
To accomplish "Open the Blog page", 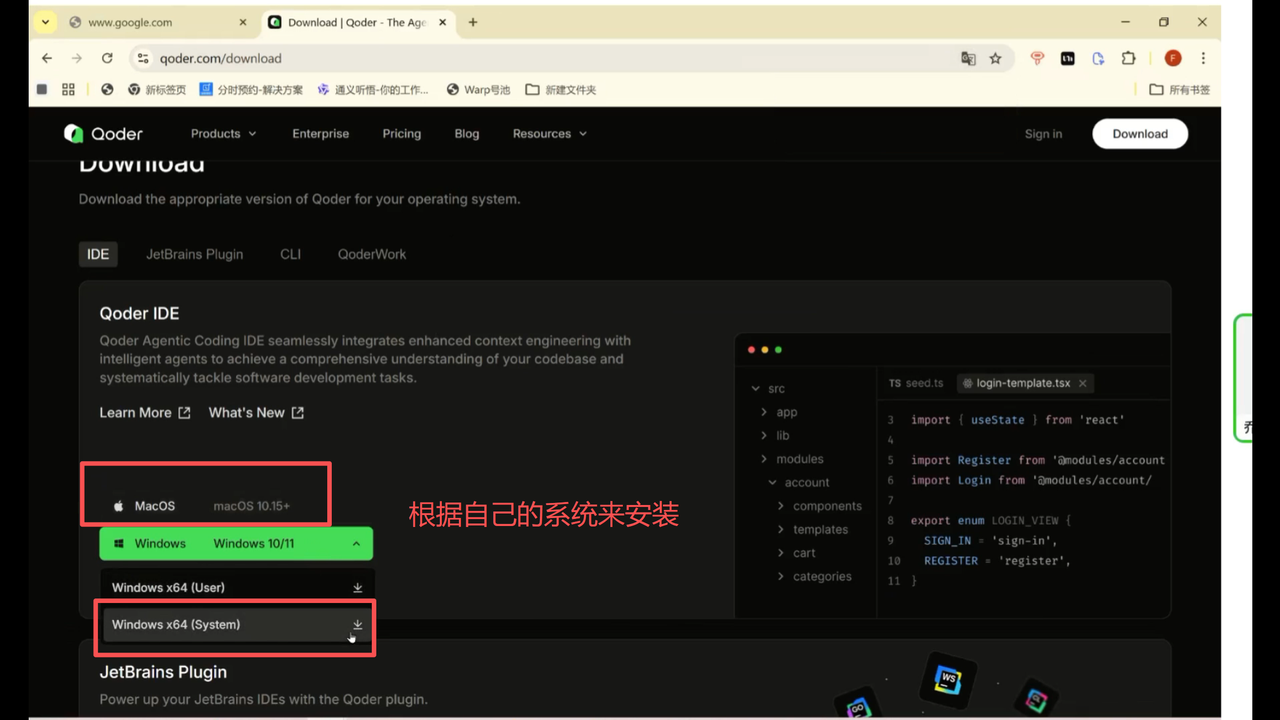I will click(x=467, y=134).
